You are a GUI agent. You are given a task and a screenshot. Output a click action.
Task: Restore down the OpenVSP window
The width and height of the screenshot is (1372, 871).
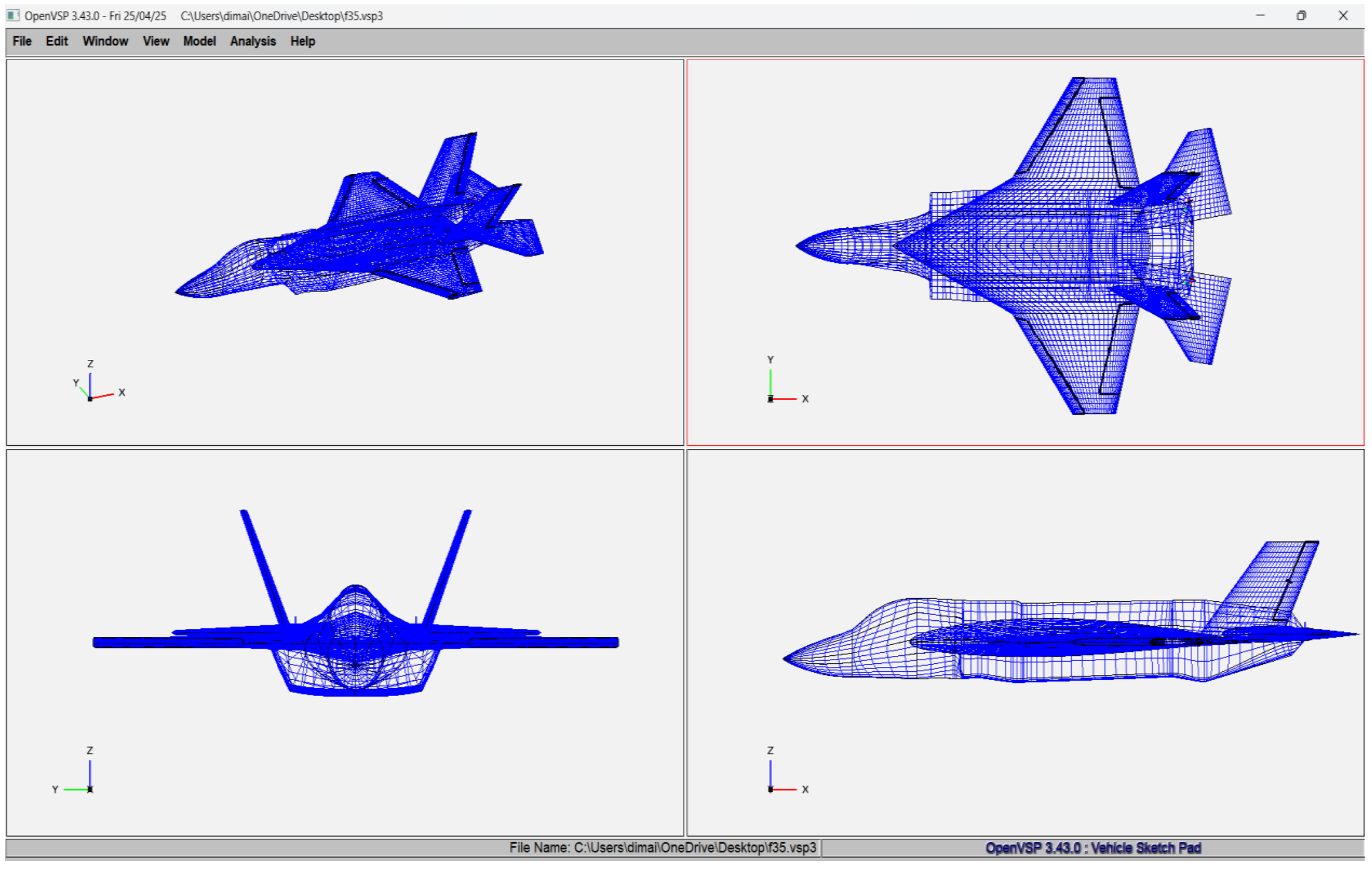(1301, 15)
